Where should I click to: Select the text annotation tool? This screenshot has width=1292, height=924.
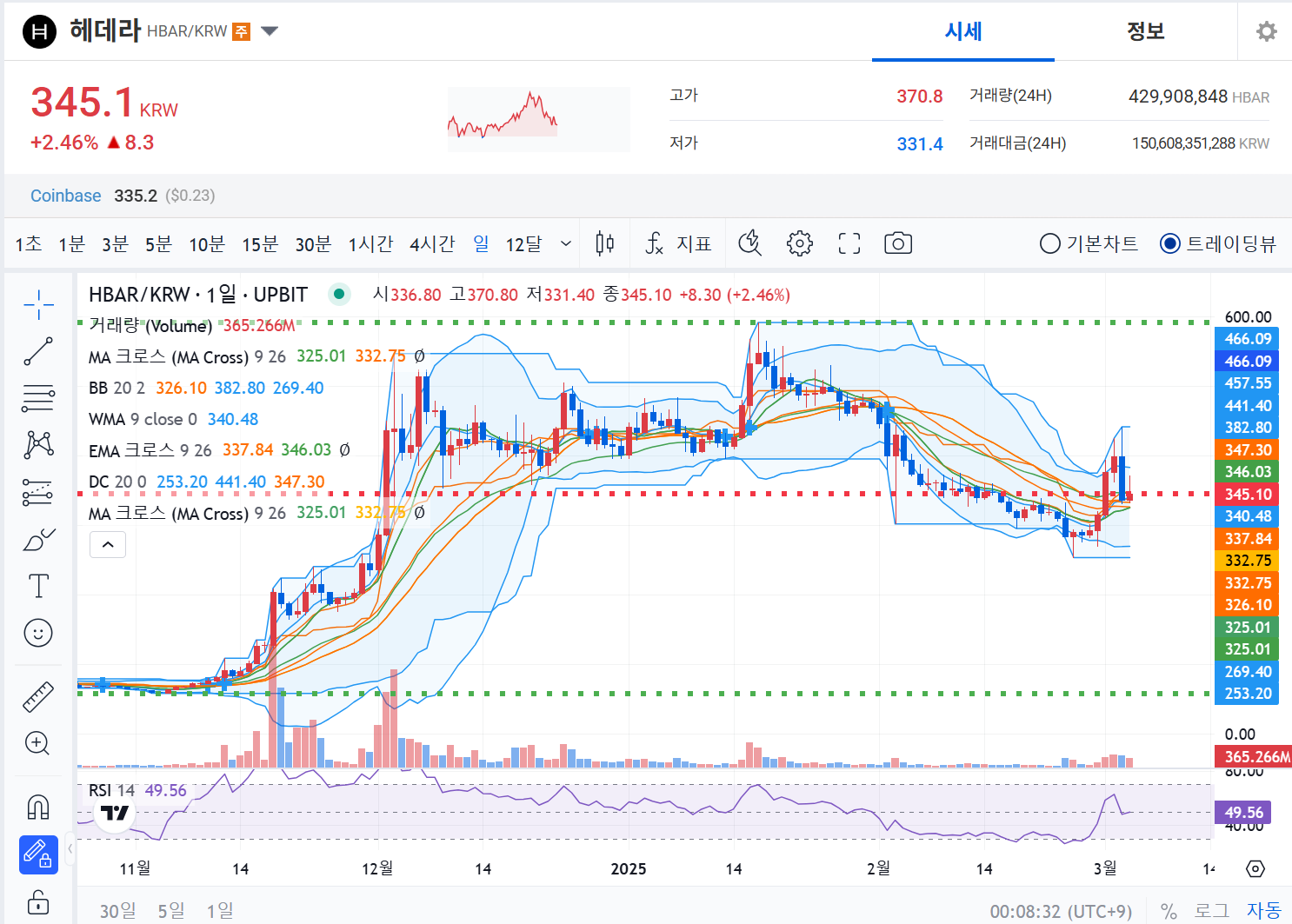(38, 586)
